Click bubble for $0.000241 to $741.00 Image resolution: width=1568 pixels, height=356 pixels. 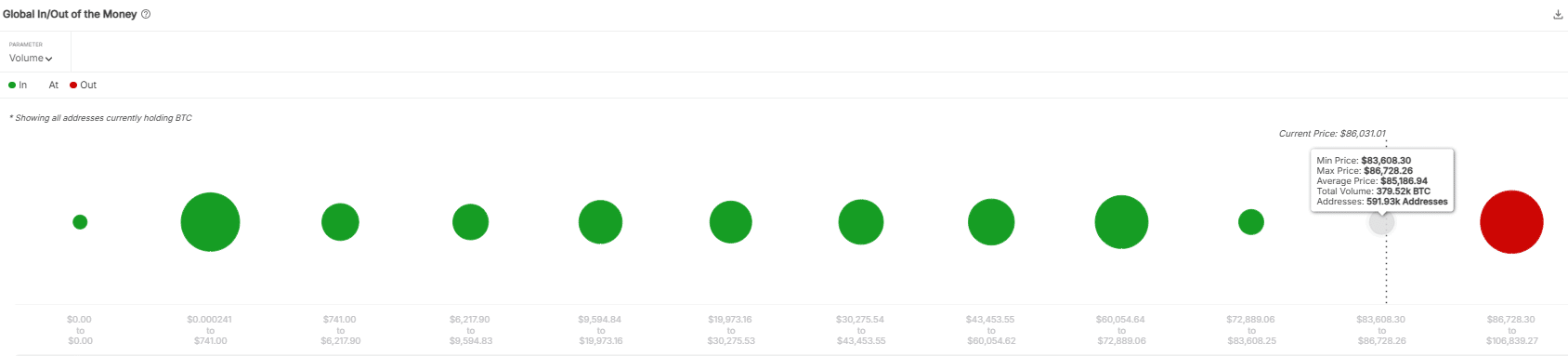tap(210, 222)
